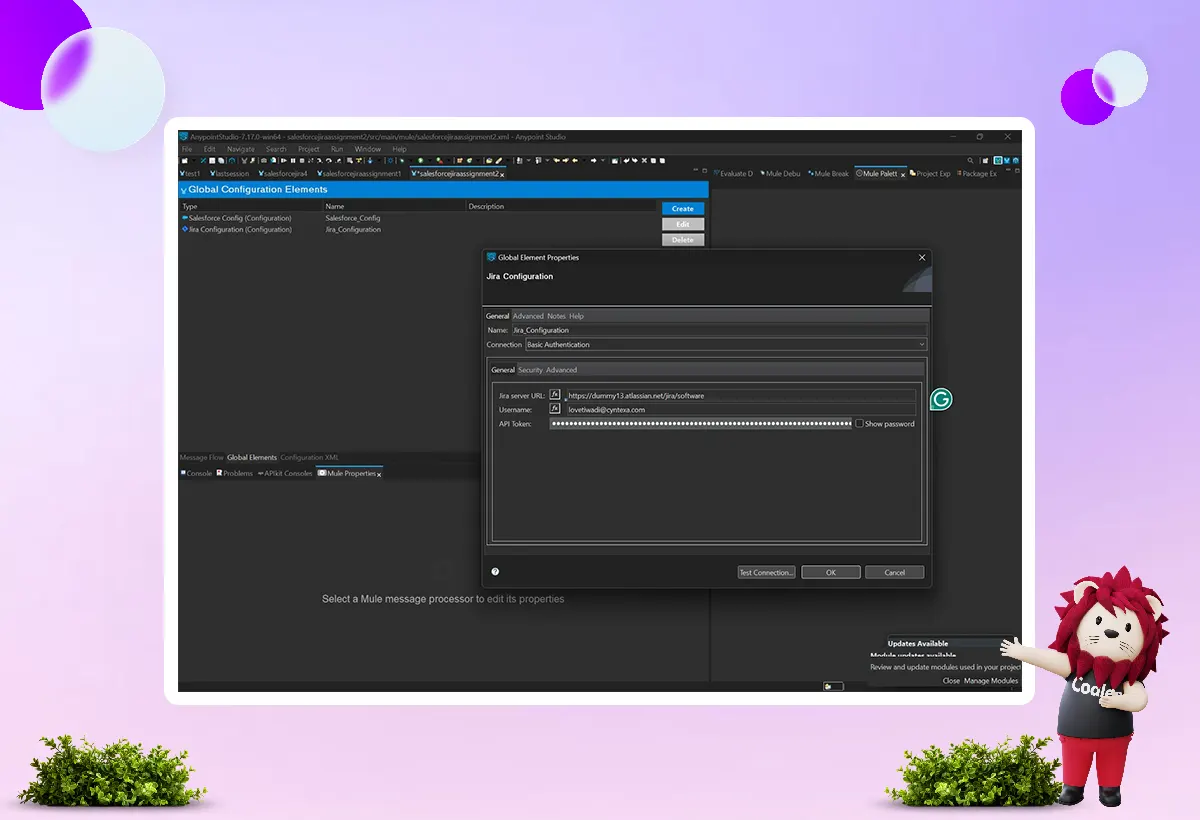Viewport: 1200px width, 820px height.
Task: Switch to the Message Flow tab
Action: coord(201,458)
